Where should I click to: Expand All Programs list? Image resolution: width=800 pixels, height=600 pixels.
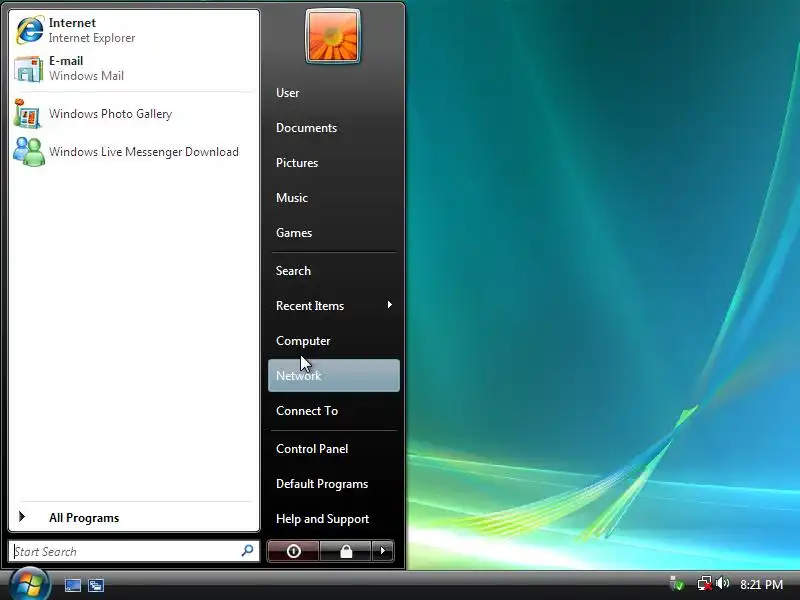[134, 517]
